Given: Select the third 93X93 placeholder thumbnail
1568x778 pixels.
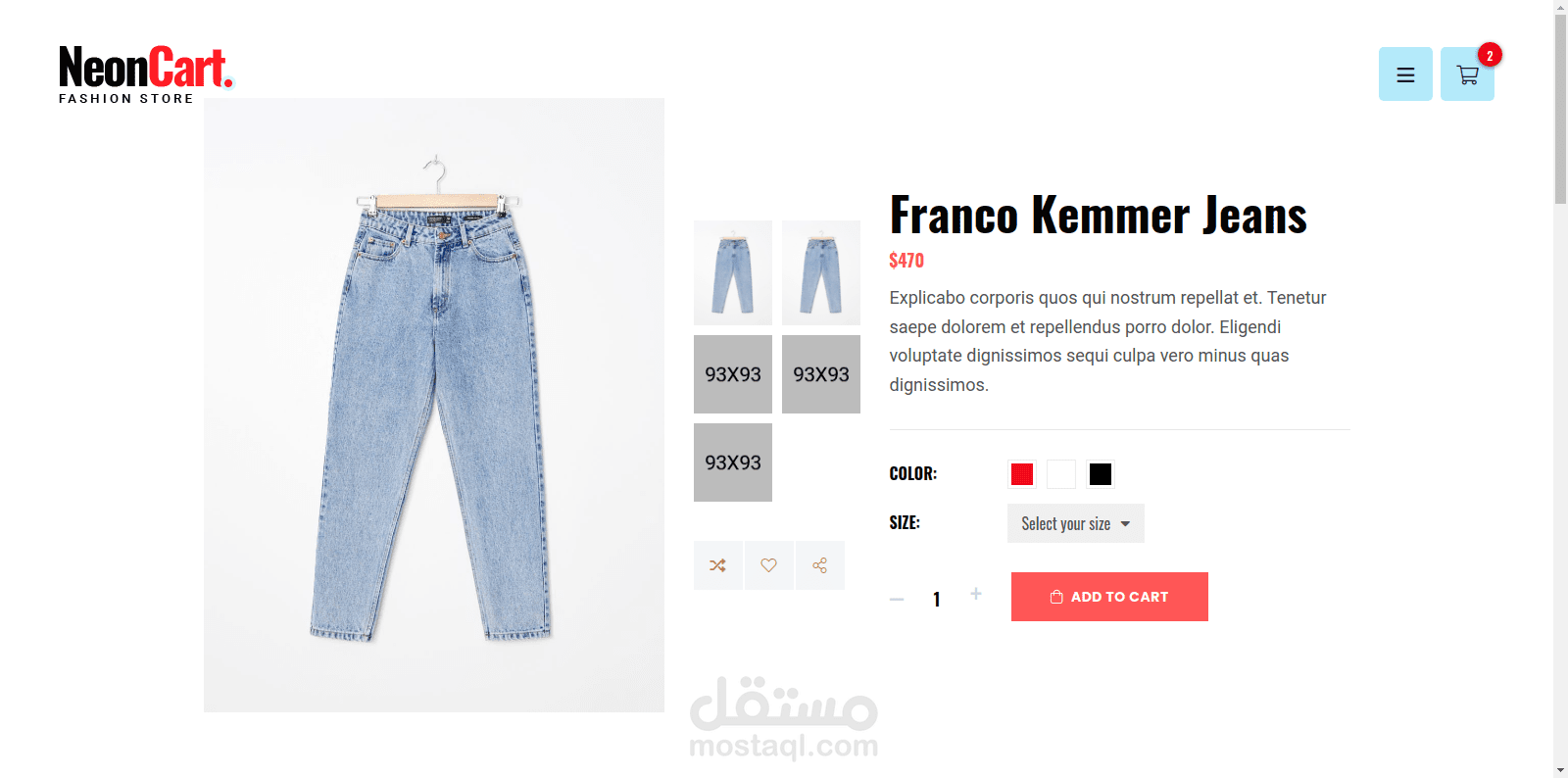Looking at the screenshot, I should pyautogui.click(x=733, y=462).
